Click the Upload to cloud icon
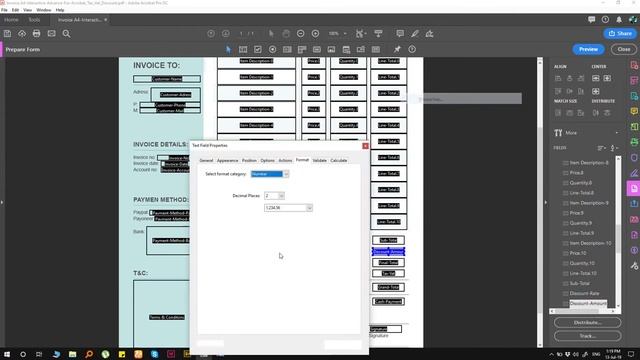This screenshot has height=360, width=640. [x=22, y=34]
